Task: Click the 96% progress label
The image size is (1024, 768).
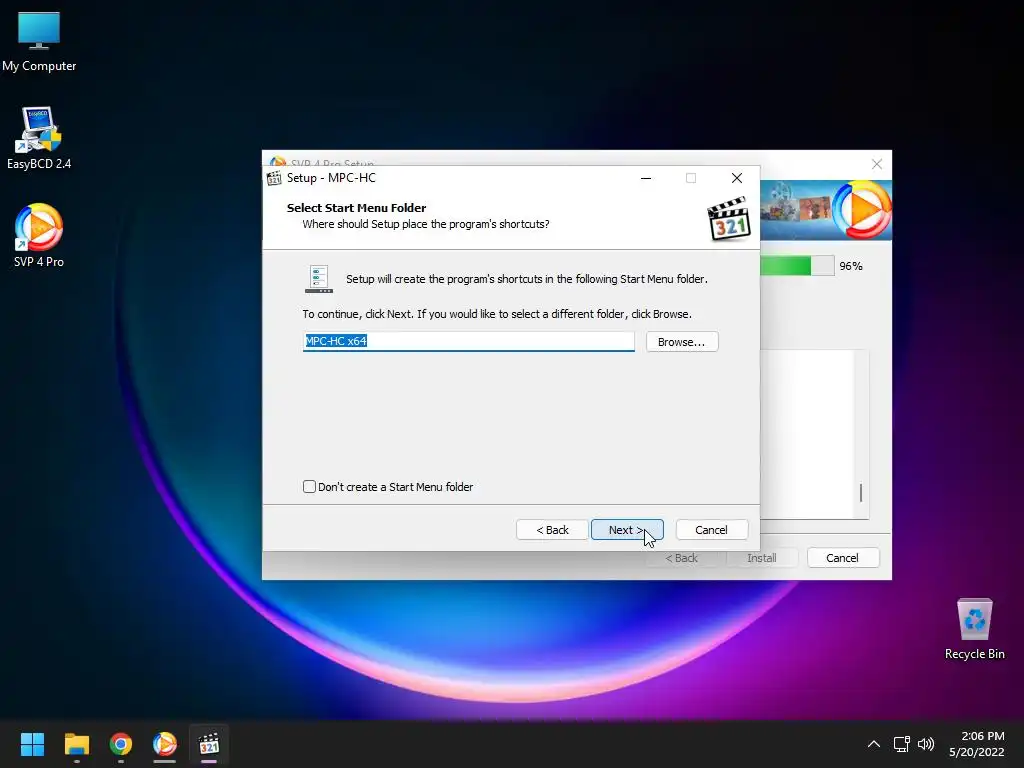Action: 851,266
